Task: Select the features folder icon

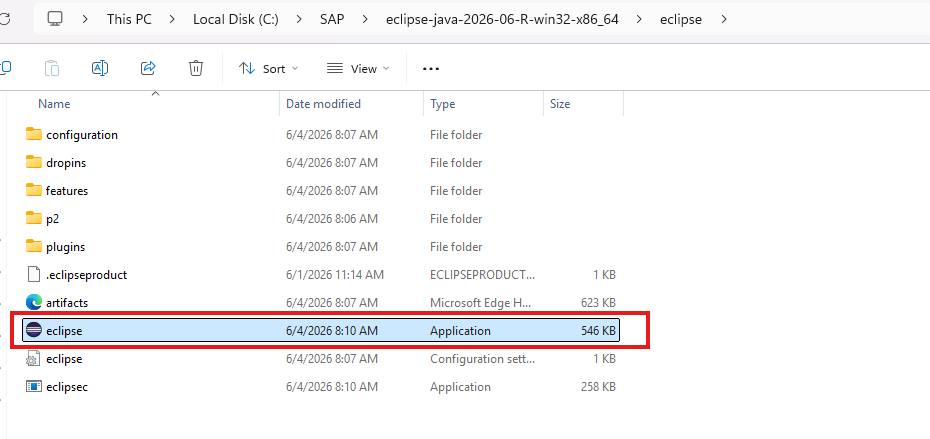Action: pyautogui.click(x=34, y=190)
